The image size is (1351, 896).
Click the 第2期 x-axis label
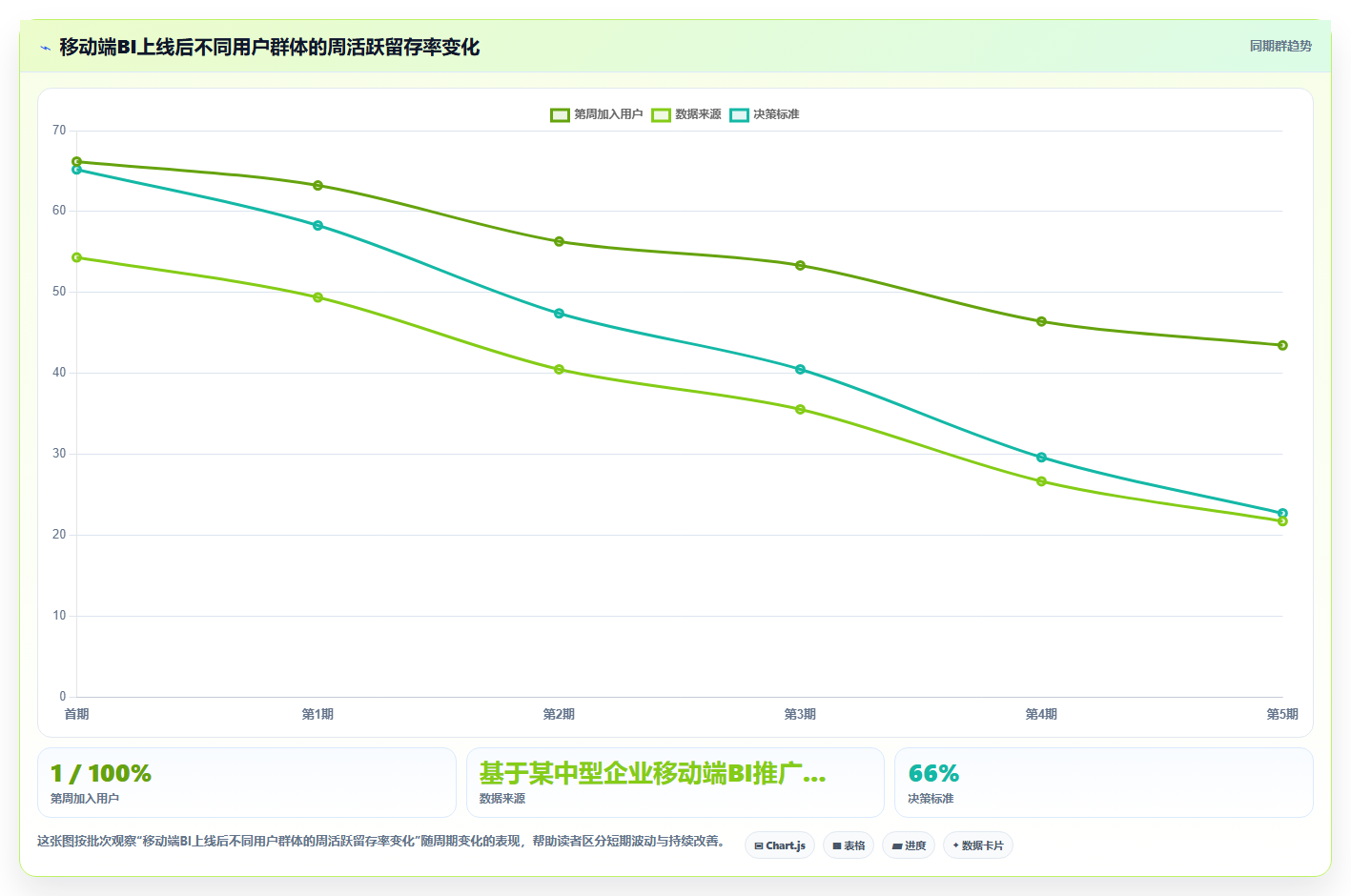559,714
